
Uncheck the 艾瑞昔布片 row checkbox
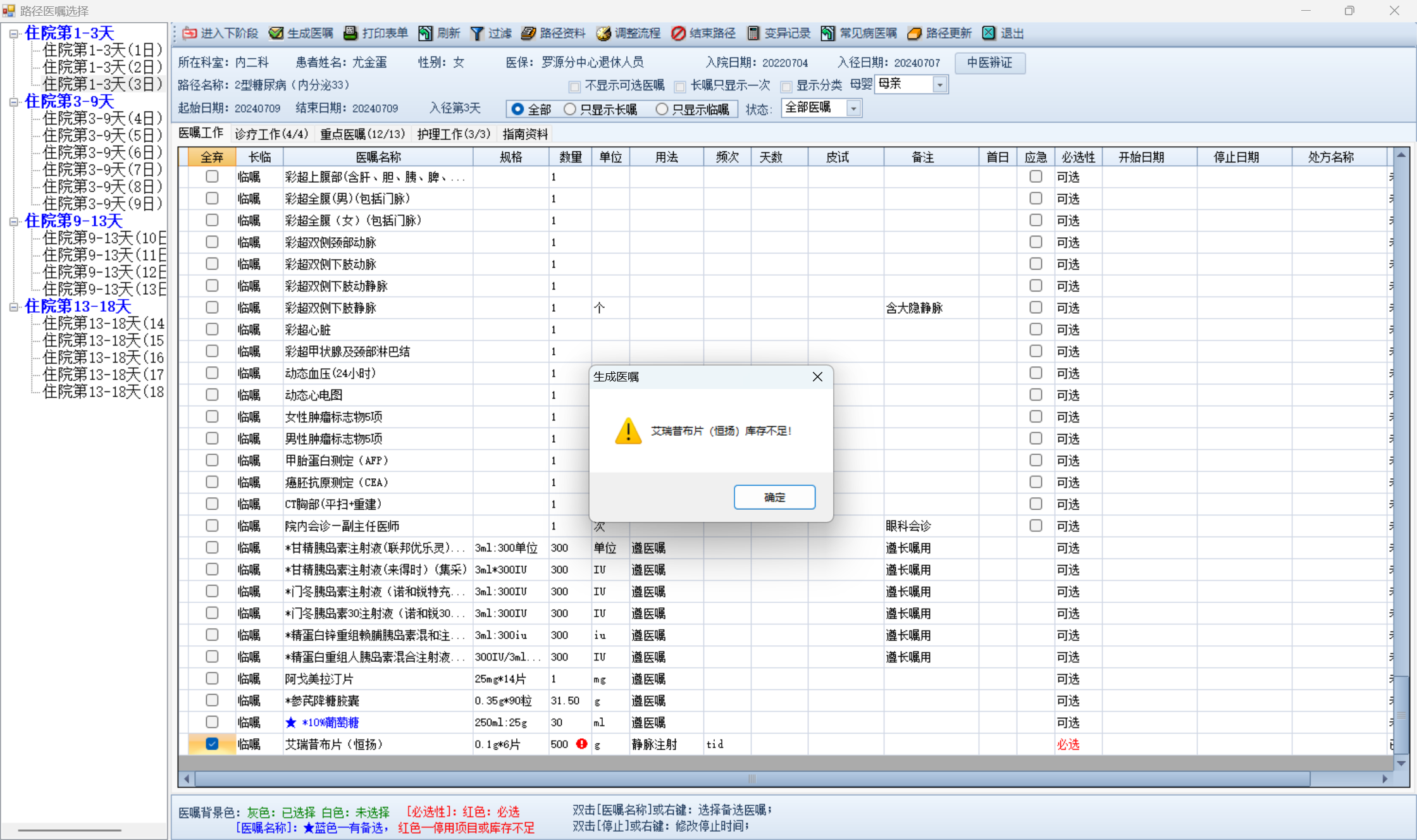[x=212, y=744]
